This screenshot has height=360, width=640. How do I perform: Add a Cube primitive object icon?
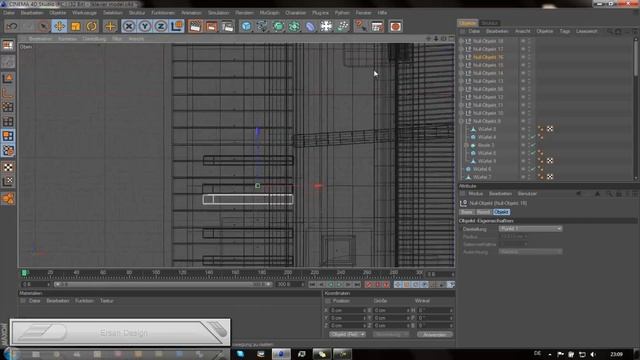coord(246,26)
